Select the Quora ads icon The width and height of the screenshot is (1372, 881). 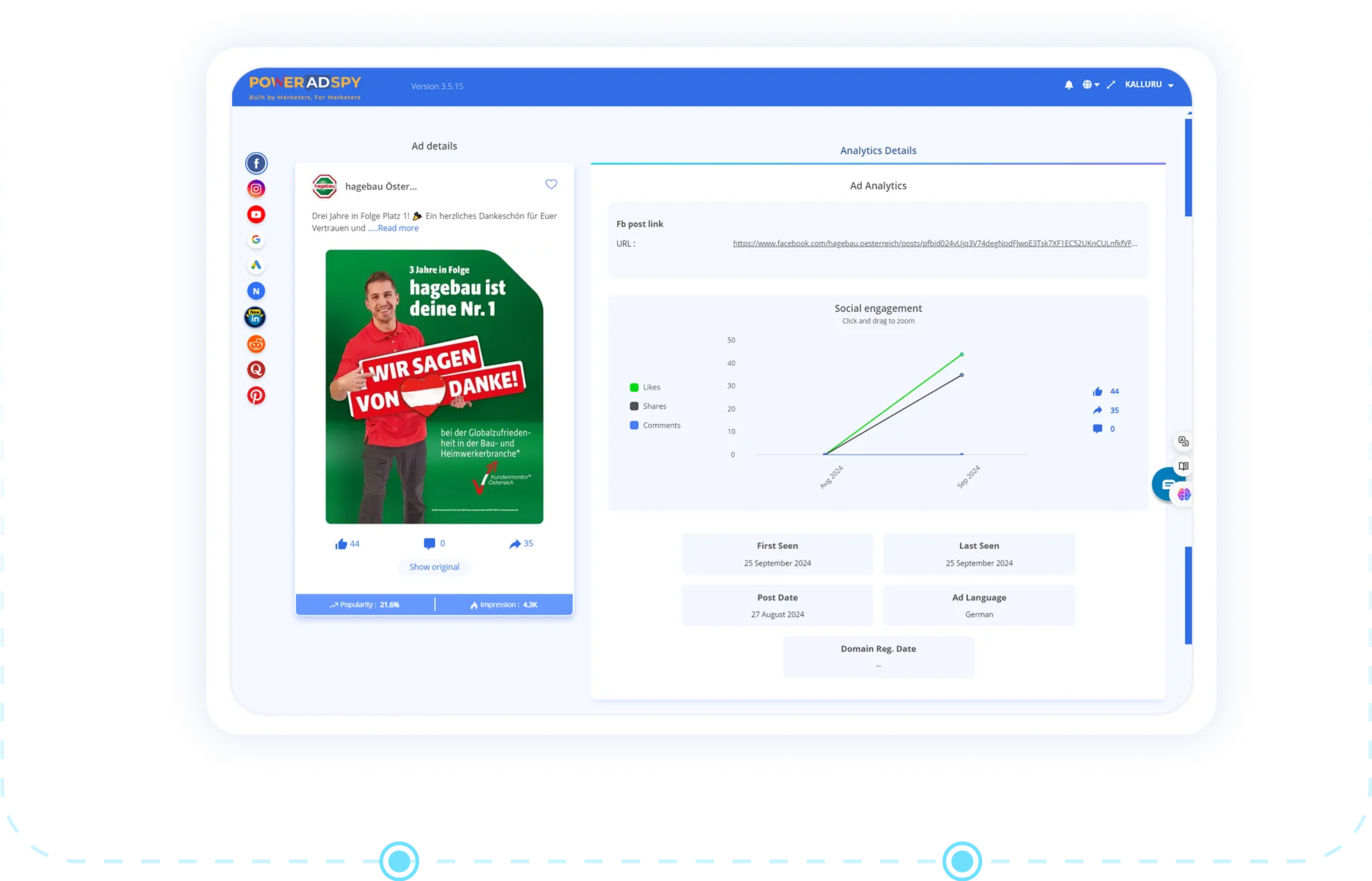click(256, 370)
